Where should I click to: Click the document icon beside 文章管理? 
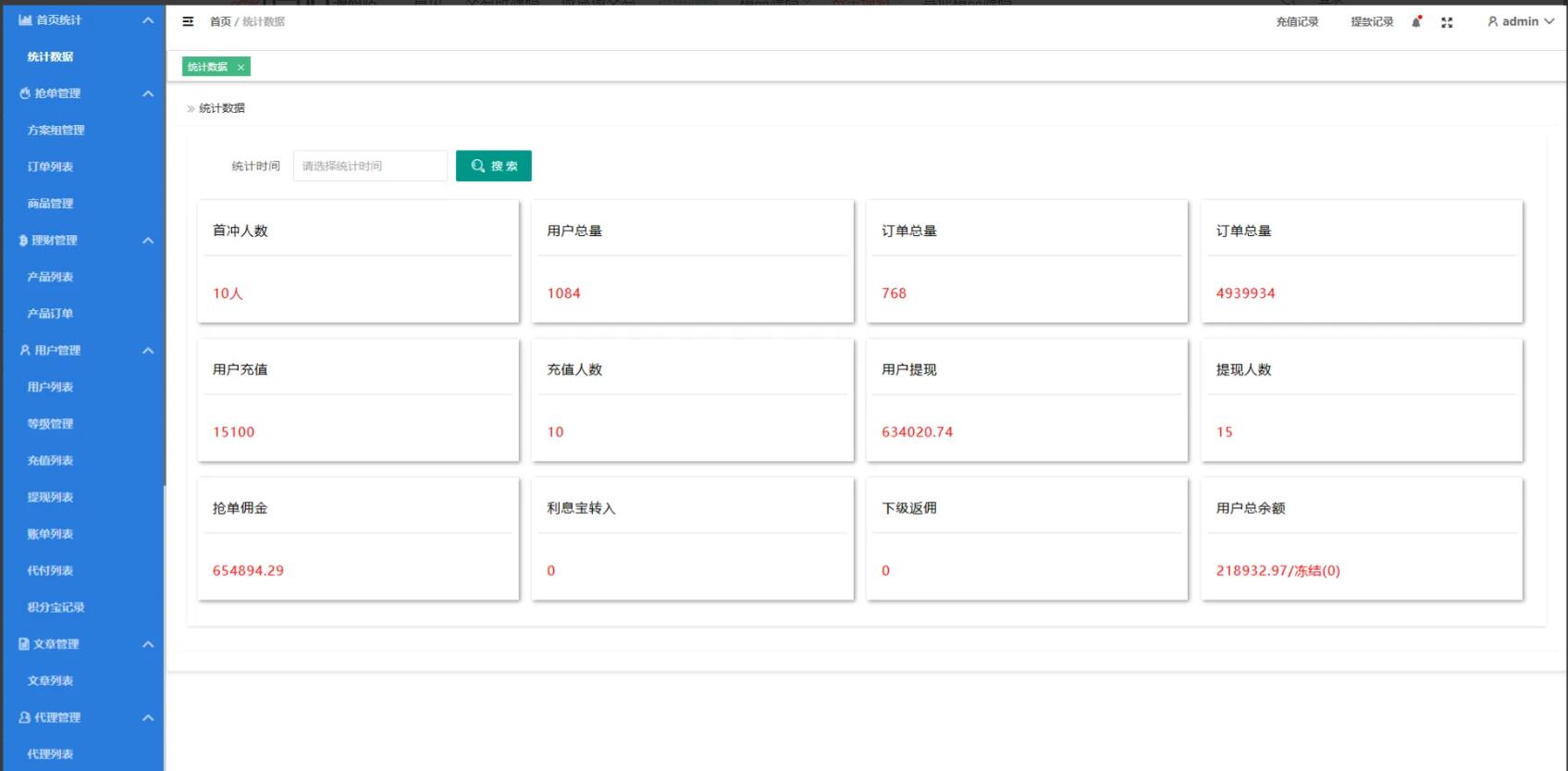(24, 644)
